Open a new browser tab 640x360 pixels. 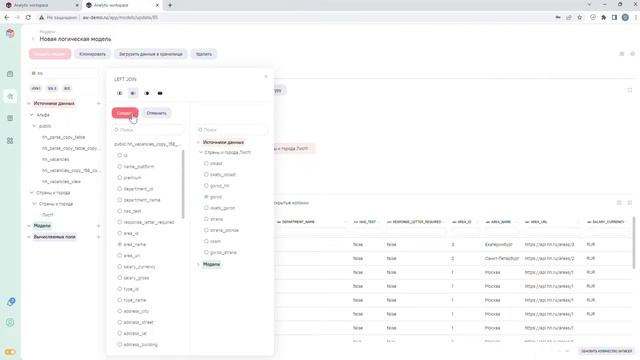coord(170,5)
